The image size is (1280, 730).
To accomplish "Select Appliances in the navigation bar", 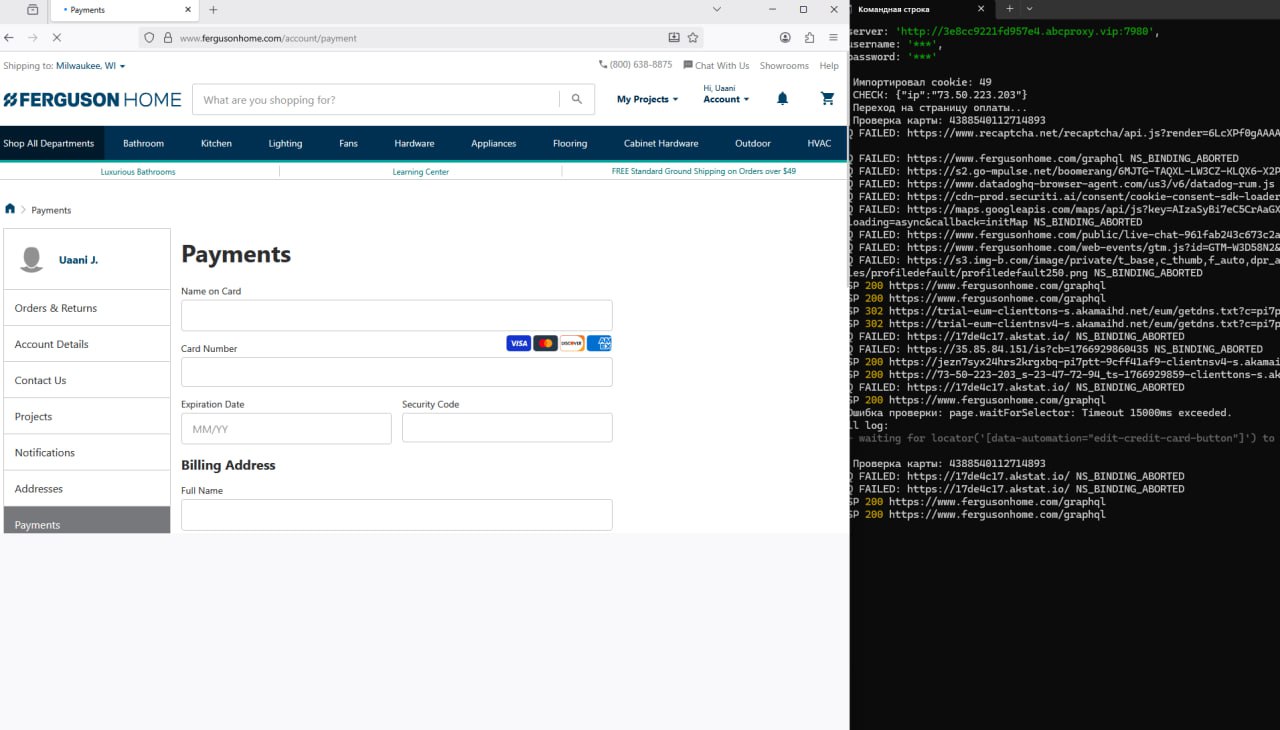I will (x=494, y=143).
